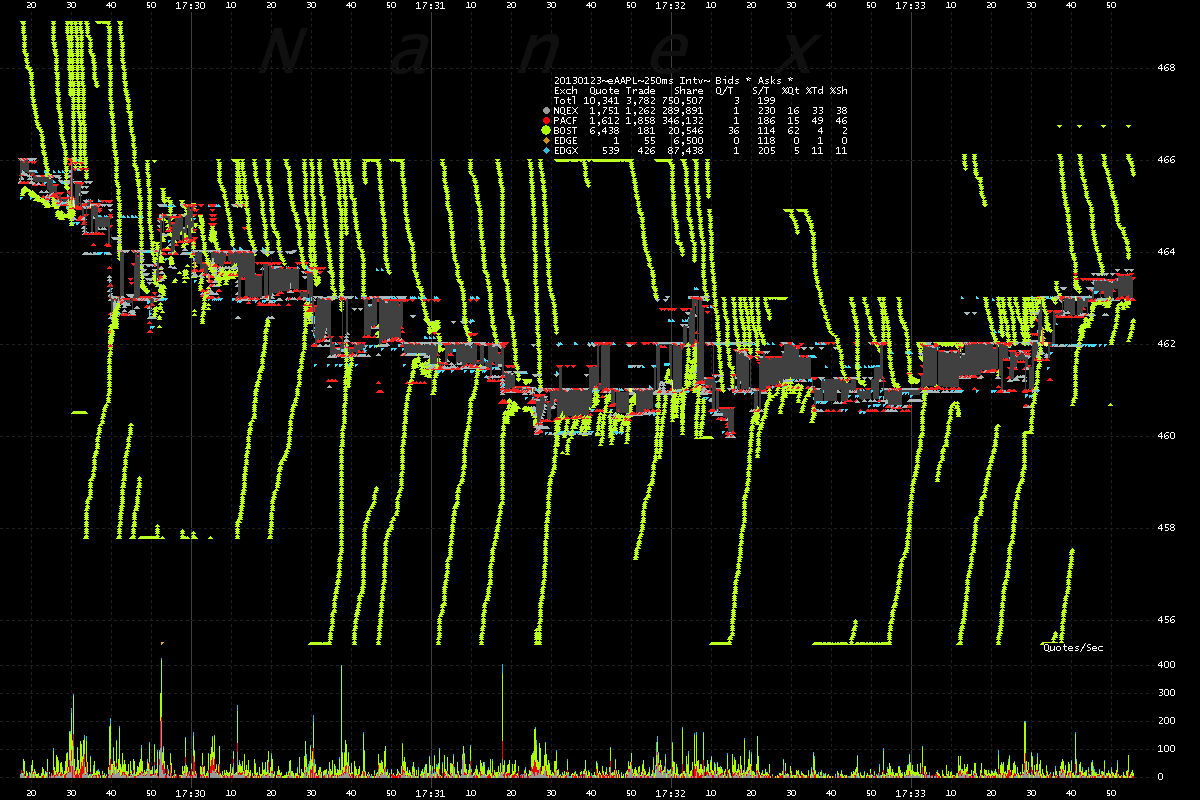Click the 17:31 marker on top time axis
Screen dimensions: 1200x800
click(x=430, y=6)
